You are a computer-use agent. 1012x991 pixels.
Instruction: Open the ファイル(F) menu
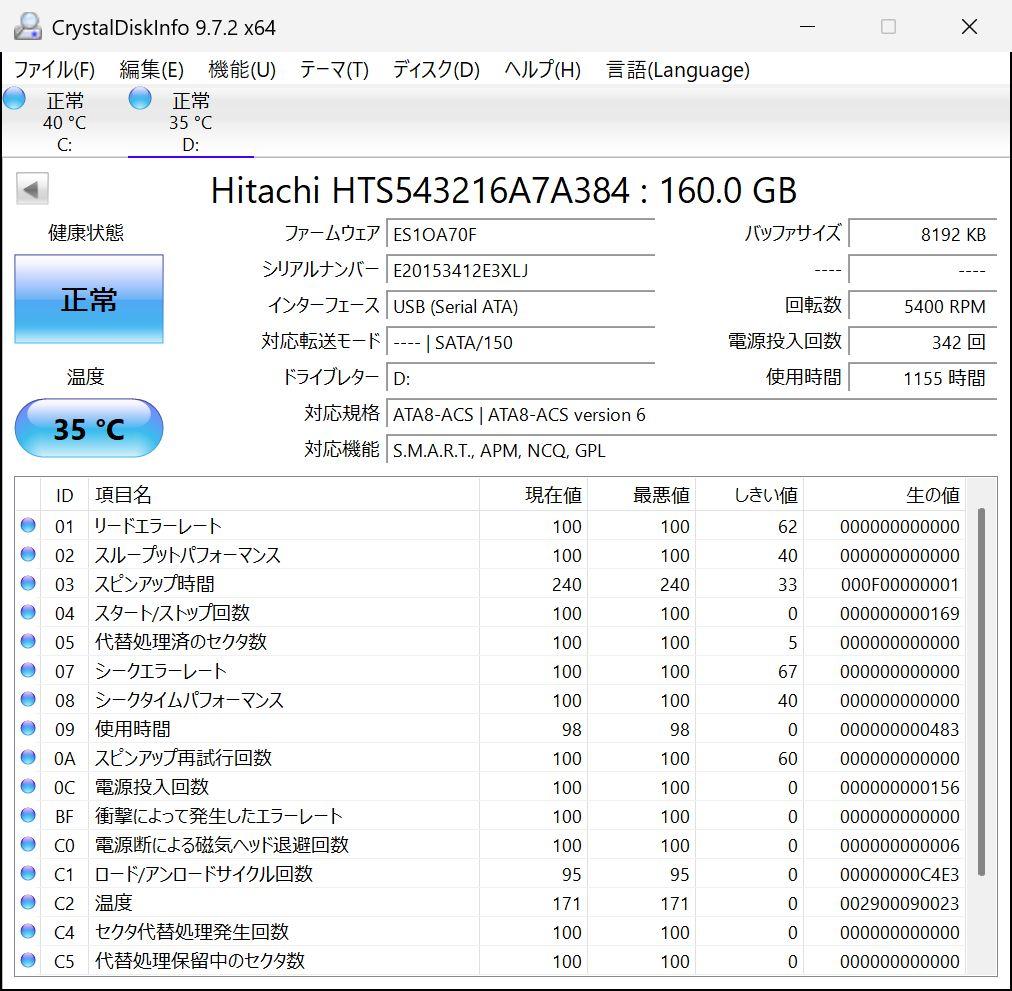54,70
